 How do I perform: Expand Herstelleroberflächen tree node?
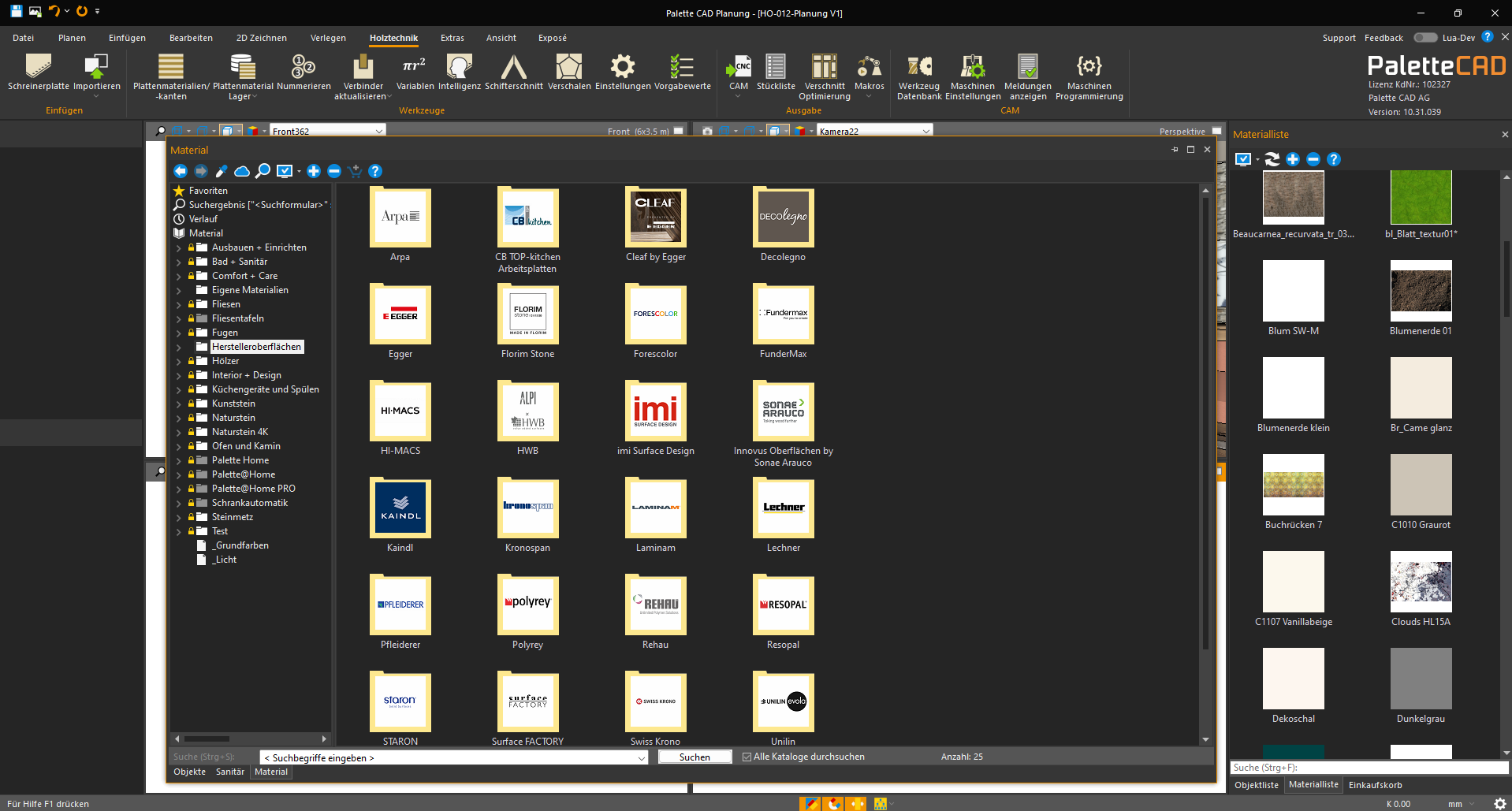tap(179, 348)
